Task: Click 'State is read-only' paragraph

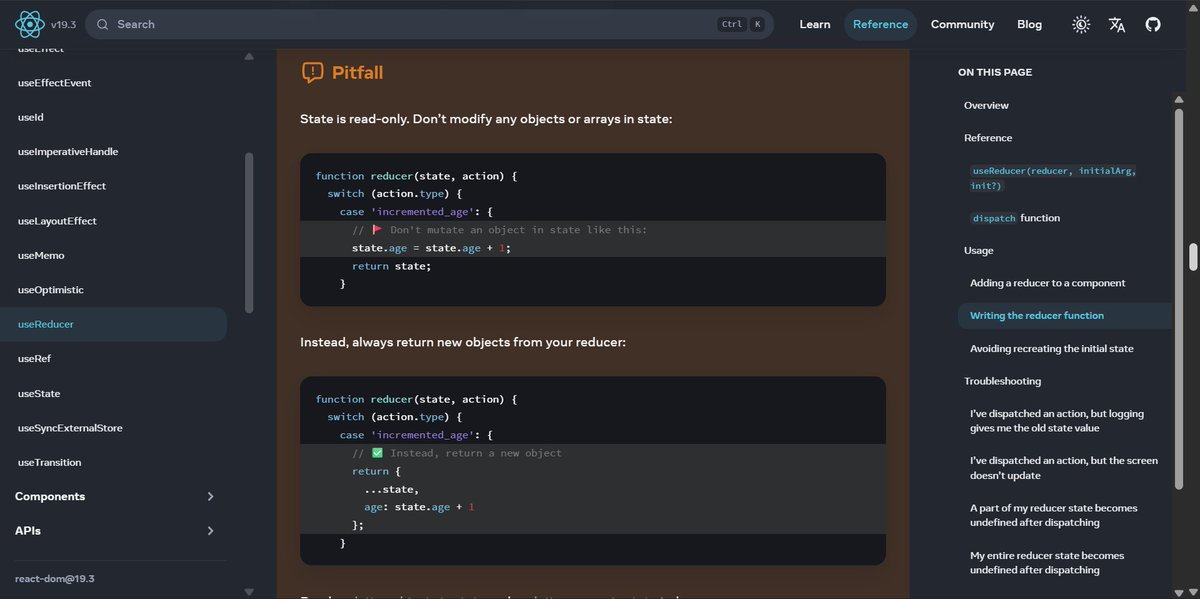Action: click(486, 119)
